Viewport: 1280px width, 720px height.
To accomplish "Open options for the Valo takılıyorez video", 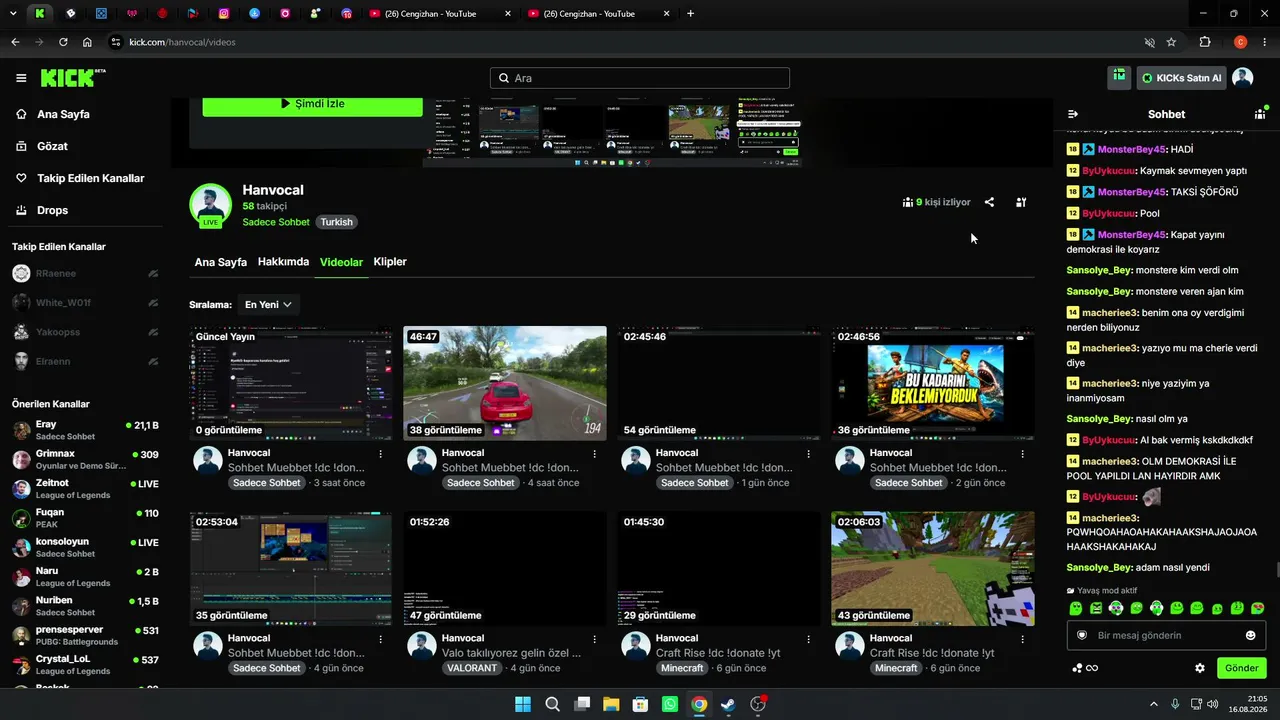I will tap(594, 638).
